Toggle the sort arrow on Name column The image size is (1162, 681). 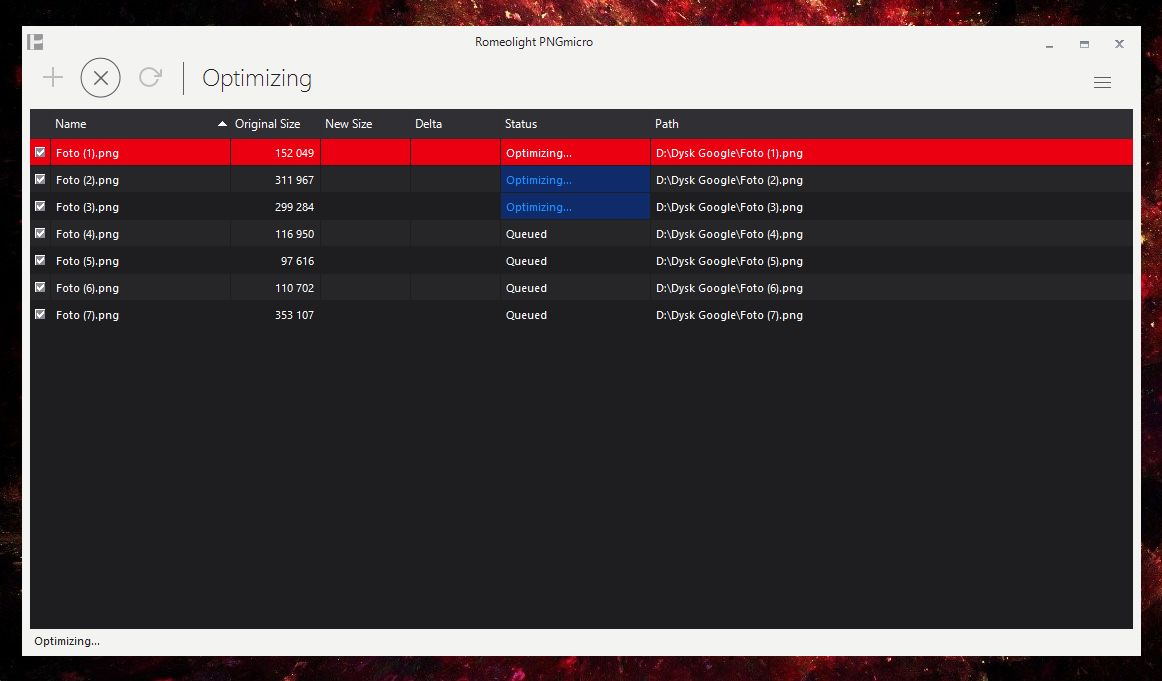pos(222,124)
